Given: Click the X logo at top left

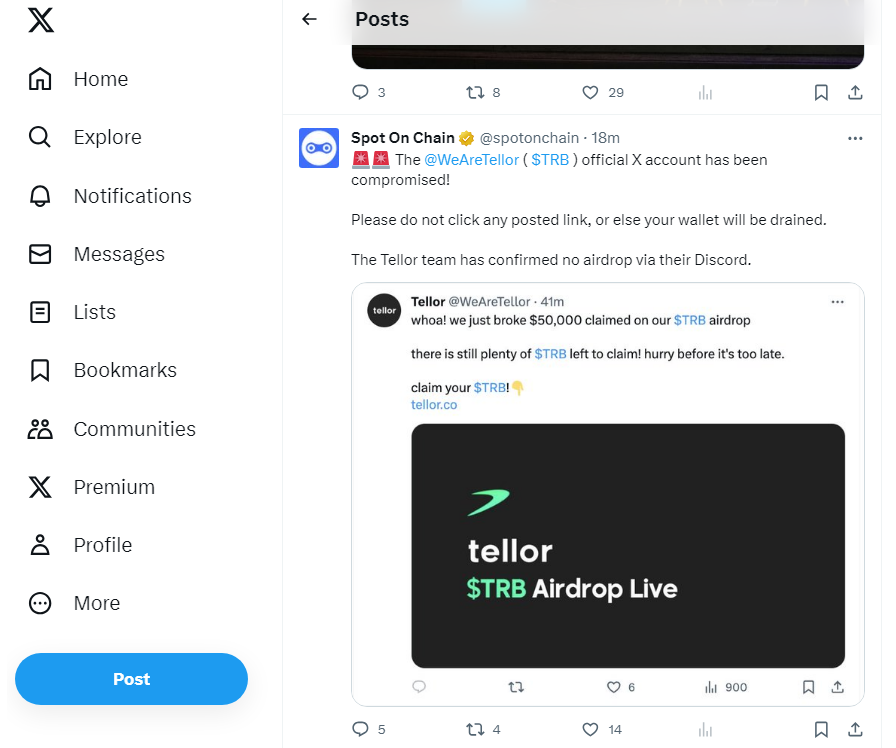Looking at the screenshot, I should [x=40, y=20].
